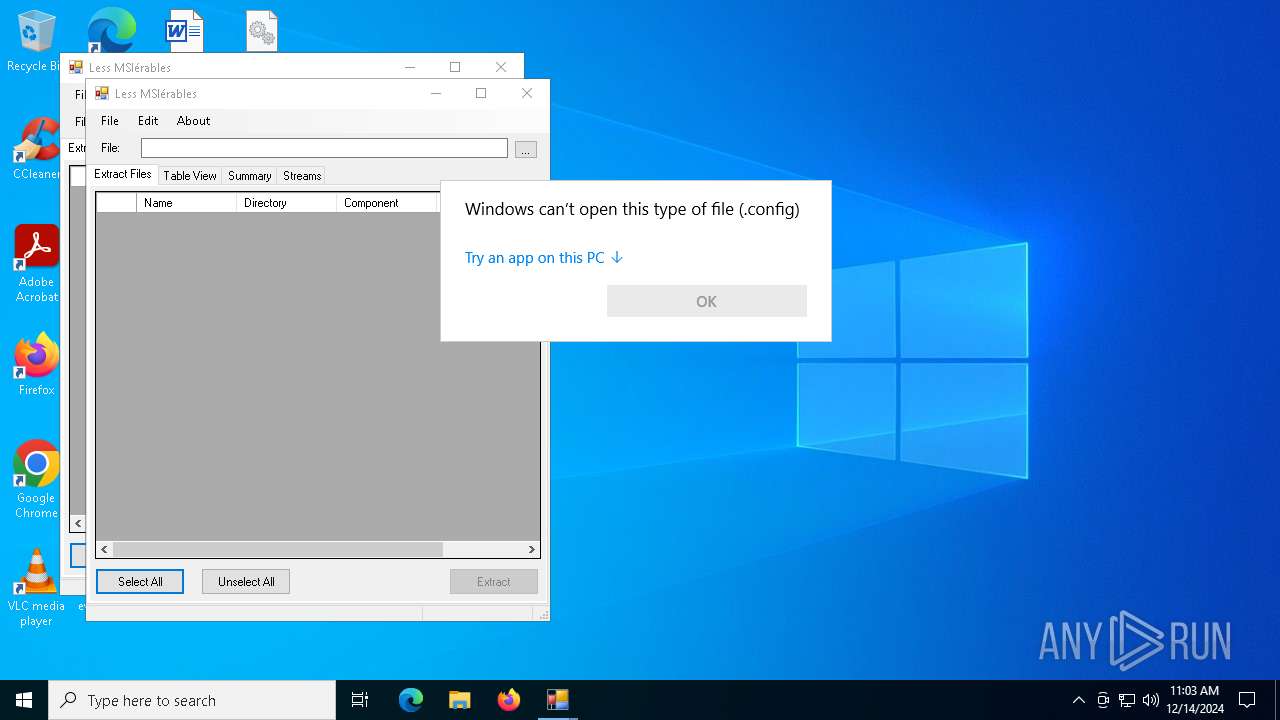Click the Select All button
1280x720 pixels.
[x=140, y=581]
